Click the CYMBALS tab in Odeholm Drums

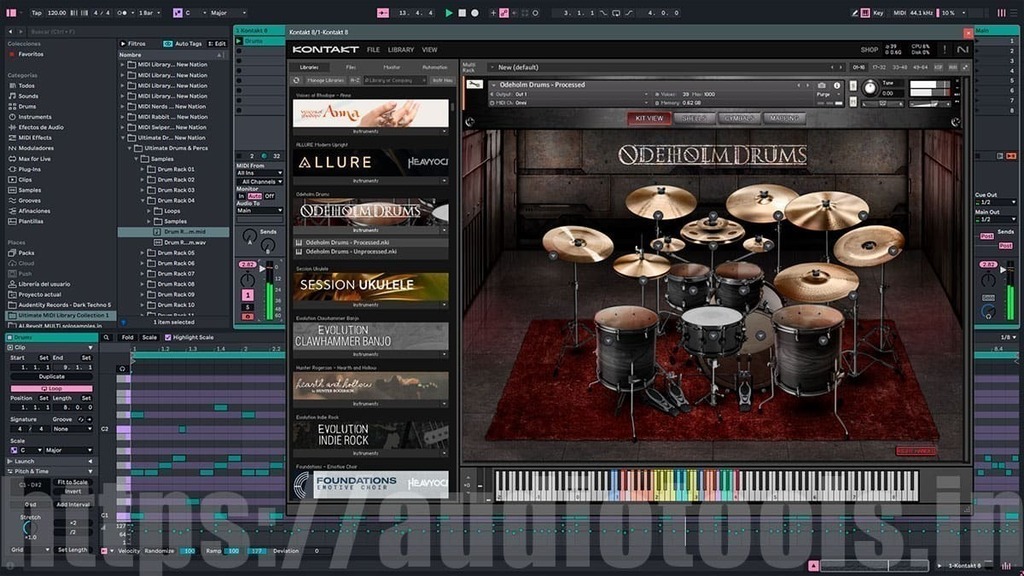739,118
